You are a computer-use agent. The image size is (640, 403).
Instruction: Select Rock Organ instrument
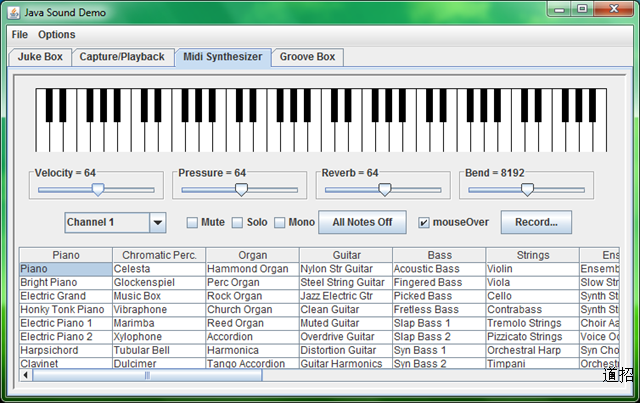[x=253, y=296]
